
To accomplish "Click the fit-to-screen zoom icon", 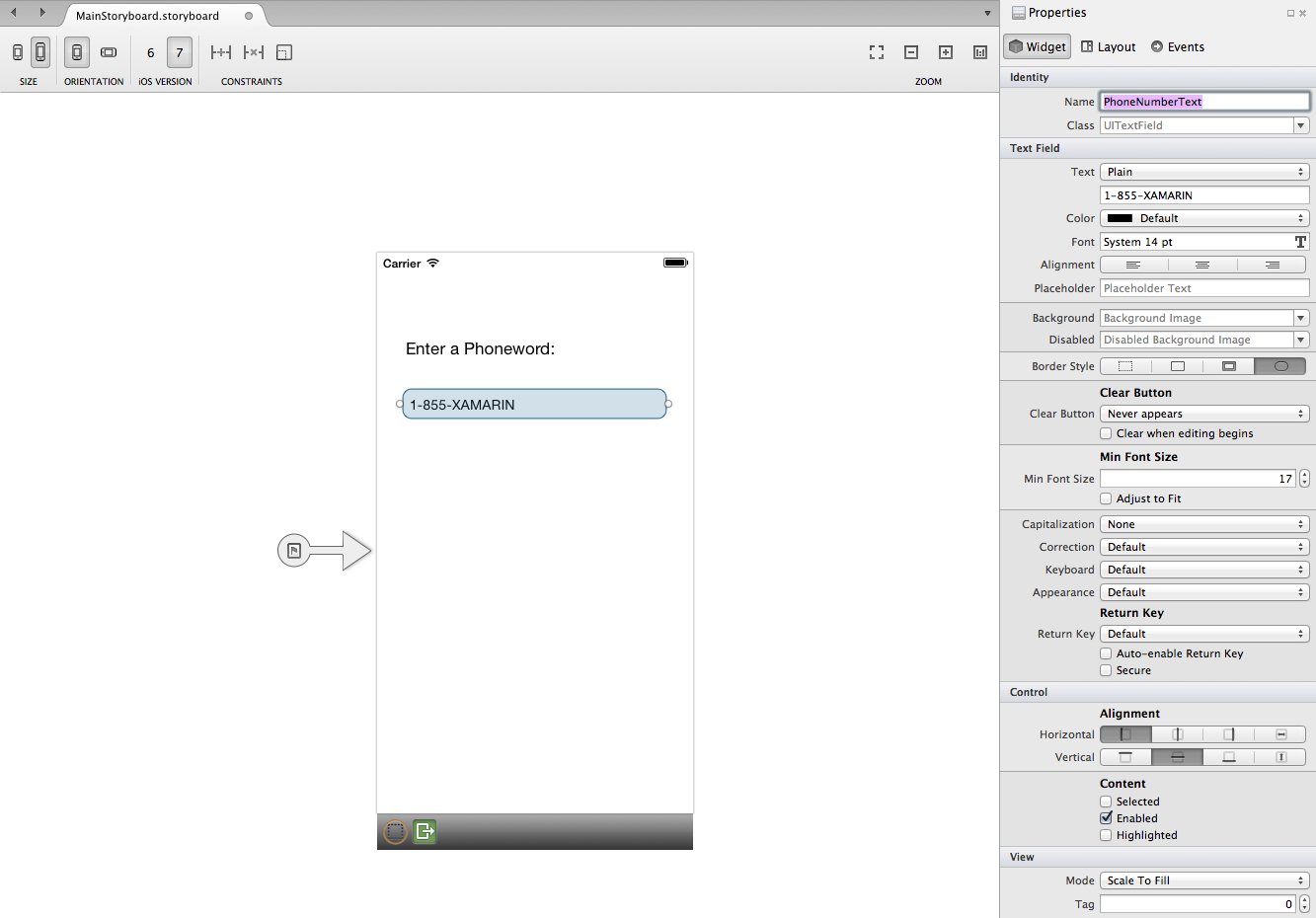I will 877,52.
